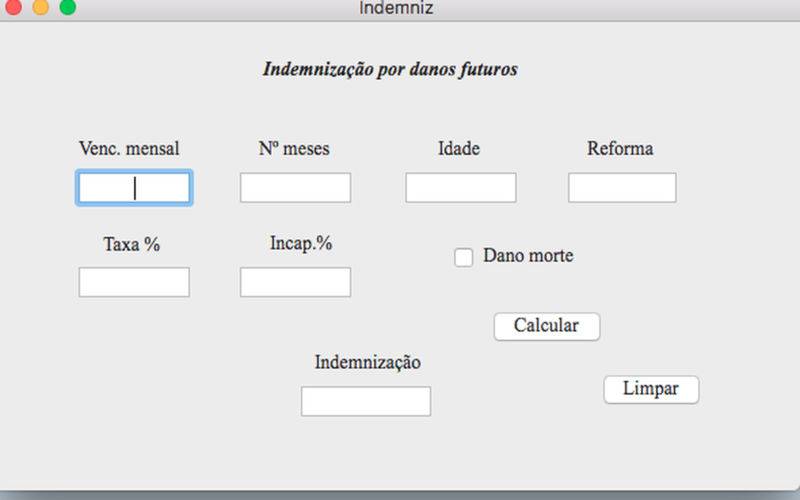This screenshot has width=800, height=500.
Task: Click the Indemniz window title bar
Action: [x=396, y=8]
